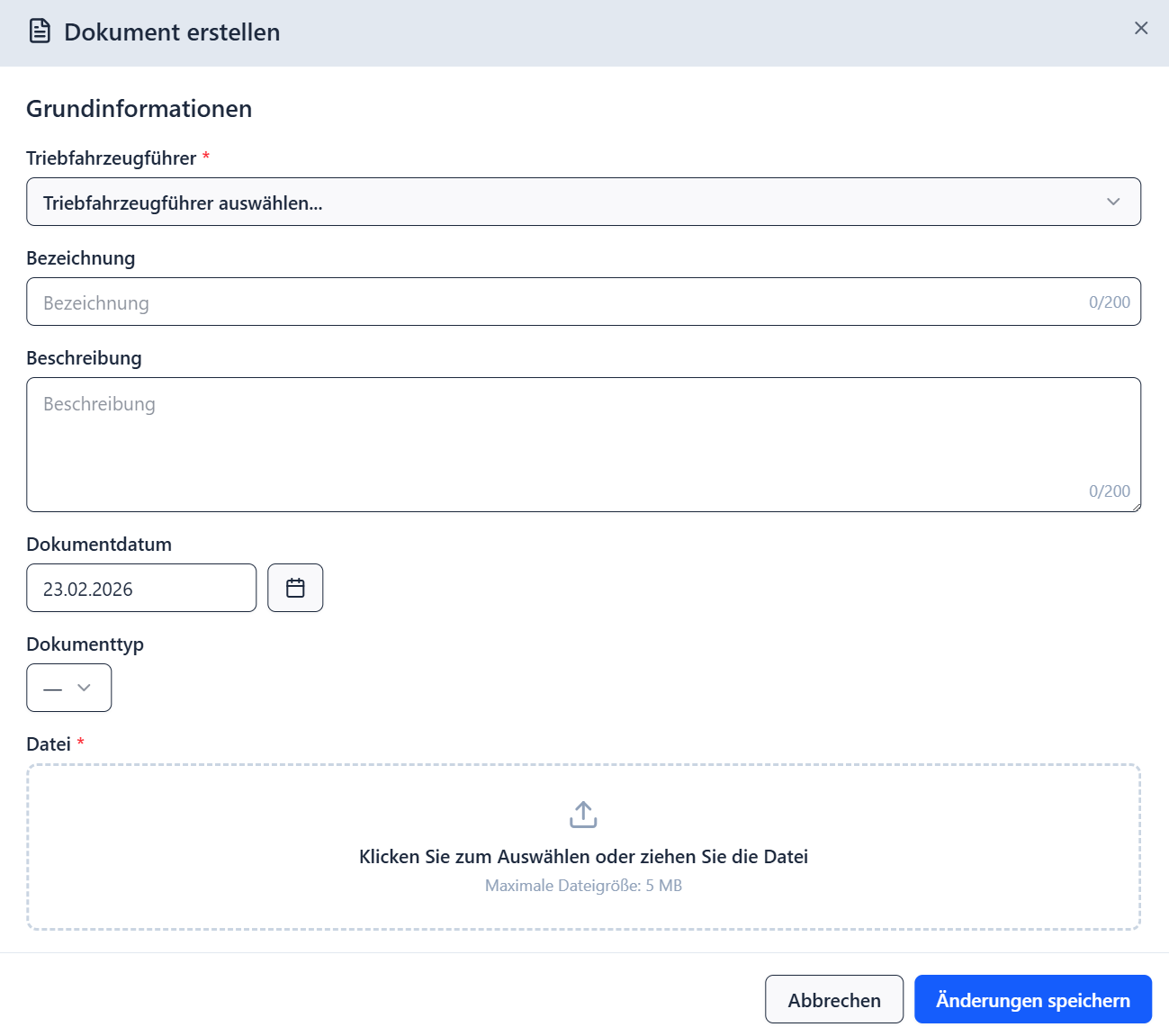The width and height of the screenshot is (1169, 1036).
Task: Click the Maximale Dateigröße hint text
Action: [583, 886]
